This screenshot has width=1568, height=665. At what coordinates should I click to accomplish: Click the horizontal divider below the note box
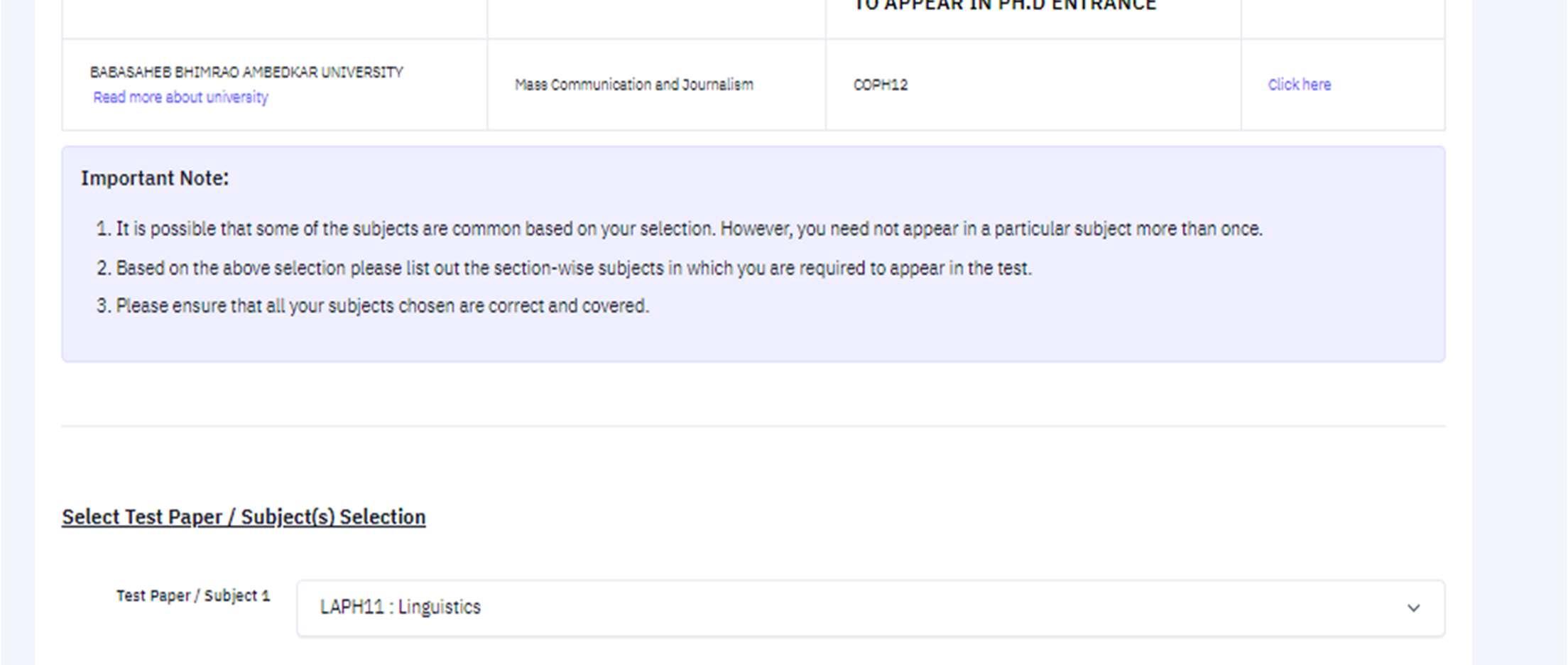click(753, 426)
